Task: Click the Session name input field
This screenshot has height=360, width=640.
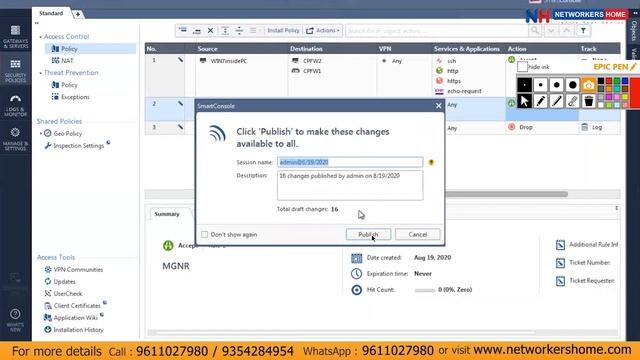Action: pyautogui.click(x=350, y=162)
